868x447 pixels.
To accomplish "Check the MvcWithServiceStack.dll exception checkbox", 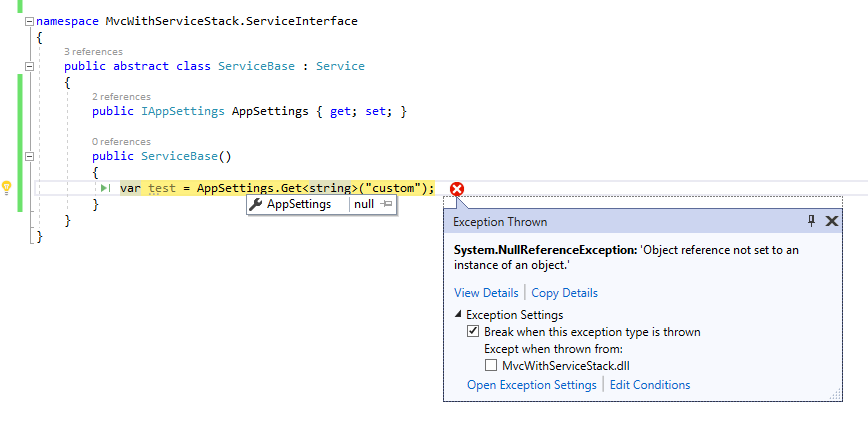I will click(x=490, y=365).
